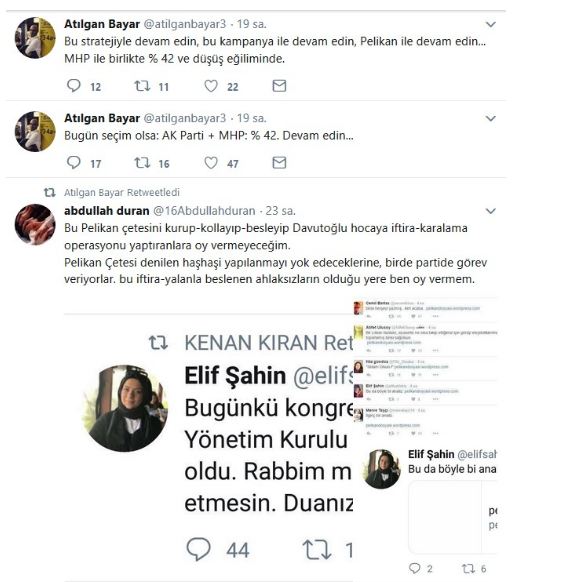Retweet the small Elif Şahin tweet with 6
The width and height of the screenshot is (569, 582).
(x=468, y=568)
